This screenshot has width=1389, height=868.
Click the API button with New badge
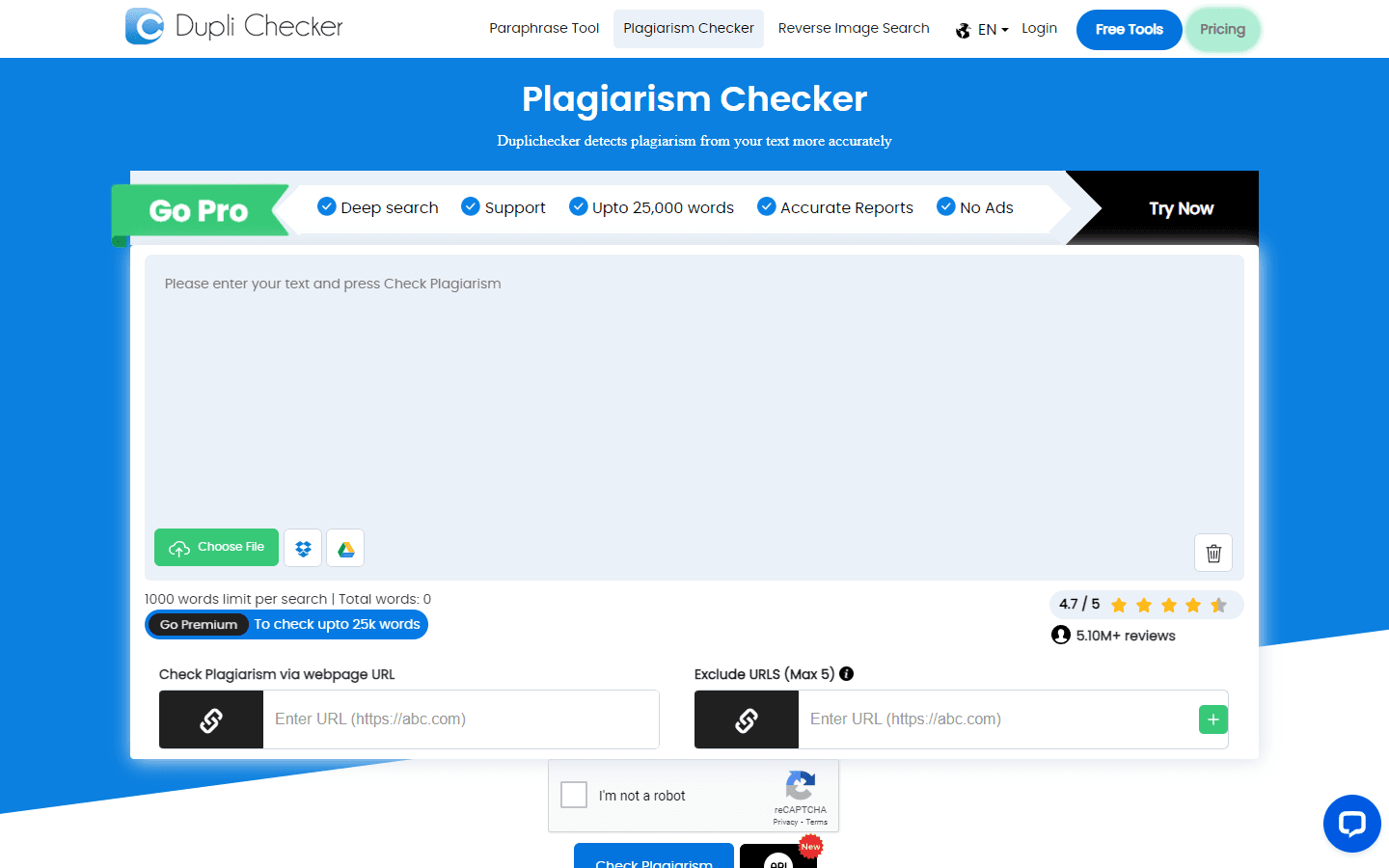pyautogui.click(x=778, y=856)
